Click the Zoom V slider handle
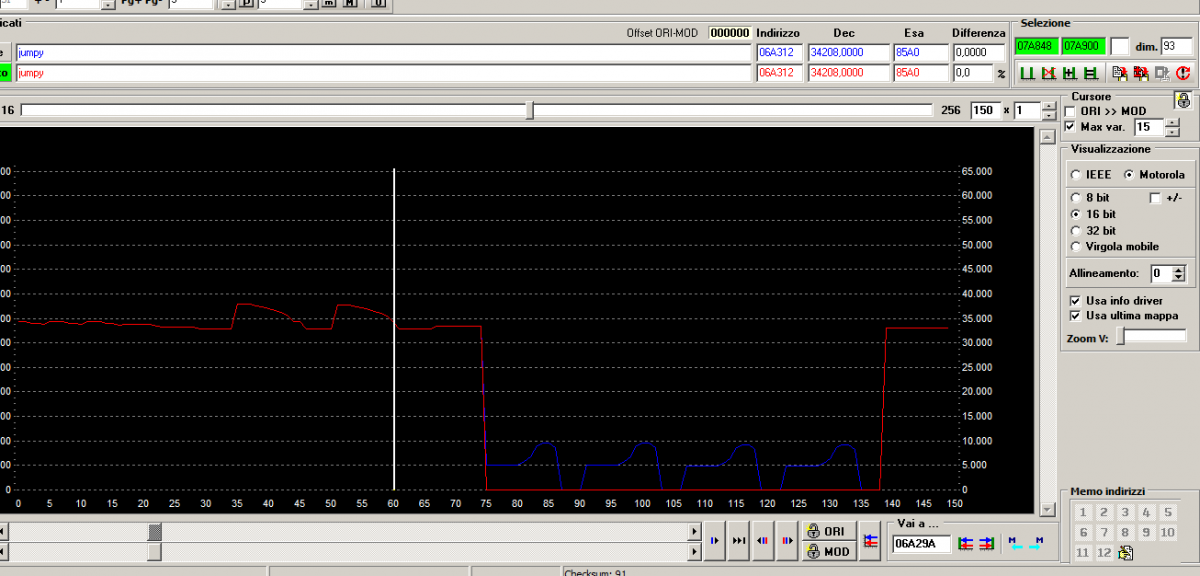The image size is (1200, 576). coord(1120,338)
